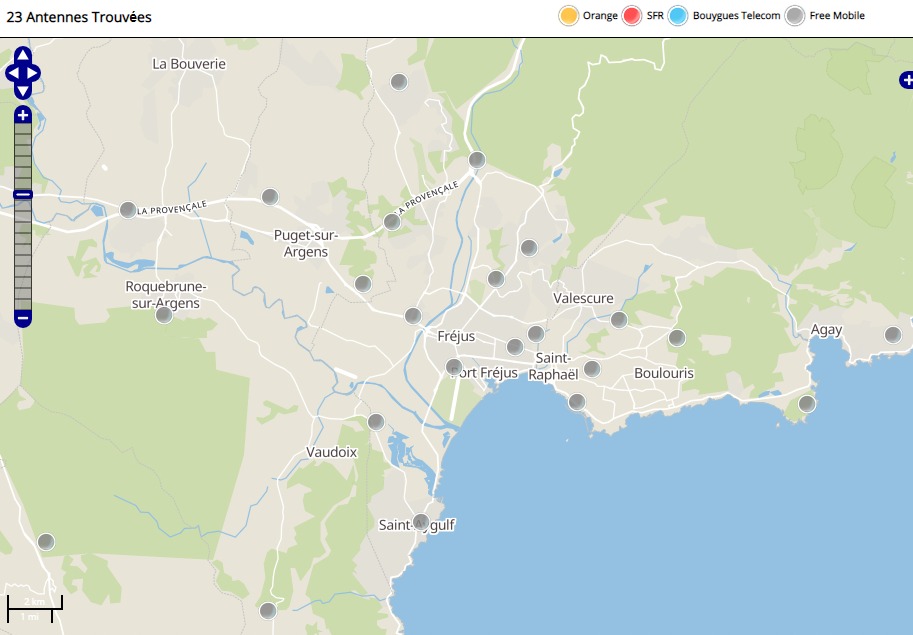Expand the layer switcher on the right edge
The width and height of the screenshot is (913, 635).
[905, 79]
